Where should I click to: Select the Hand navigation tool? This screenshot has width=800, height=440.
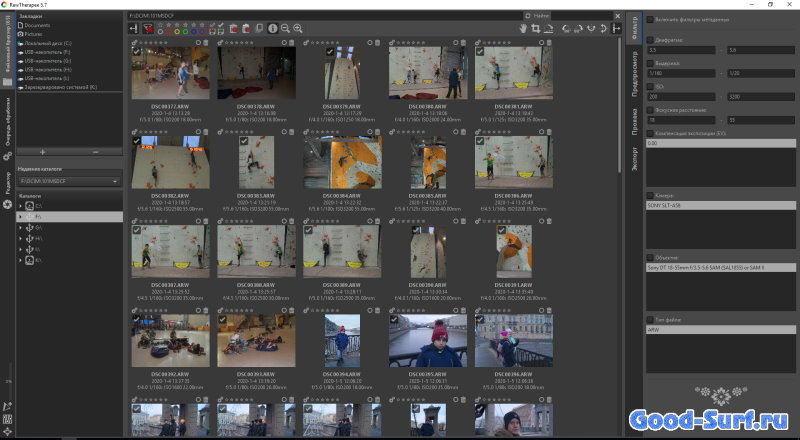[523, 29]
